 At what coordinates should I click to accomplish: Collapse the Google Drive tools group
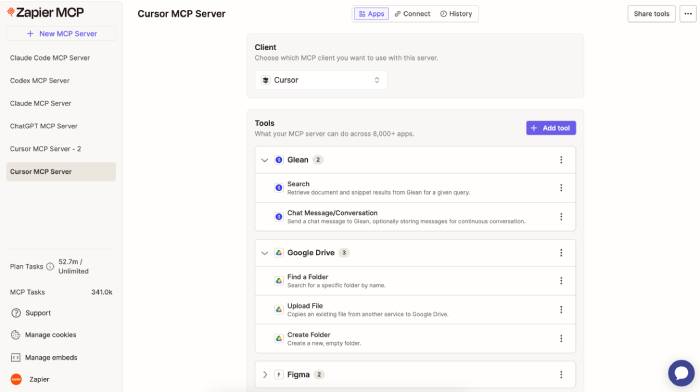(x=265, y=253)
